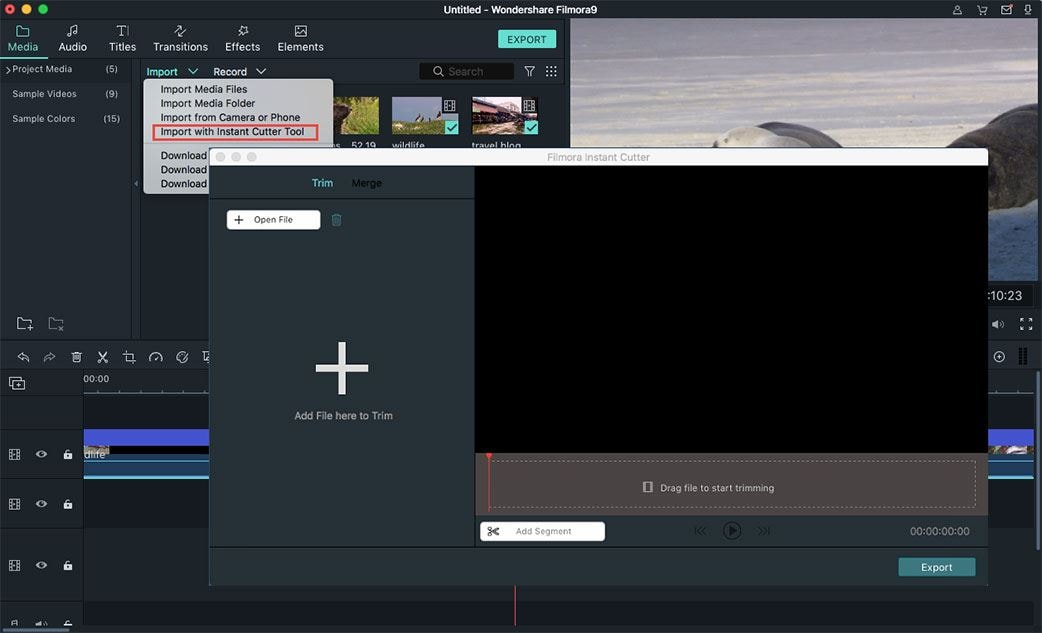This screenshot has height=633, width=1042.
Task: Choose Import Media Folder
Action: 207,103
